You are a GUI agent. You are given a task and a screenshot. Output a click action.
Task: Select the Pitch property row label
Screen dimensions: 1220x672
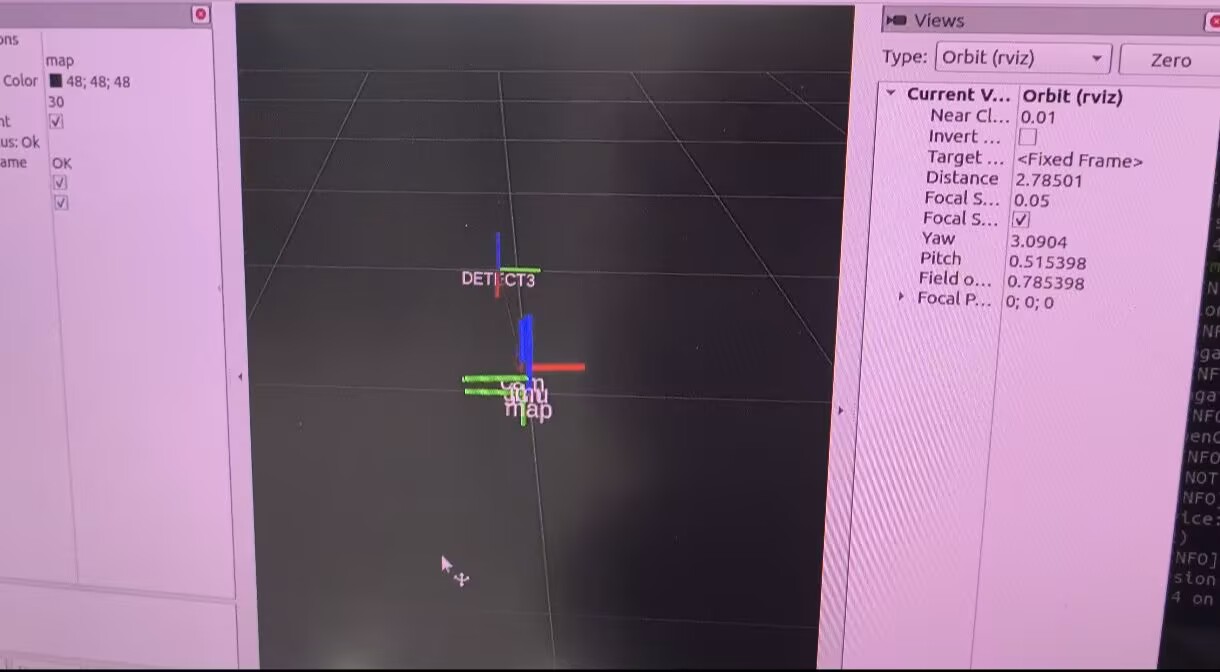point(940,258)
